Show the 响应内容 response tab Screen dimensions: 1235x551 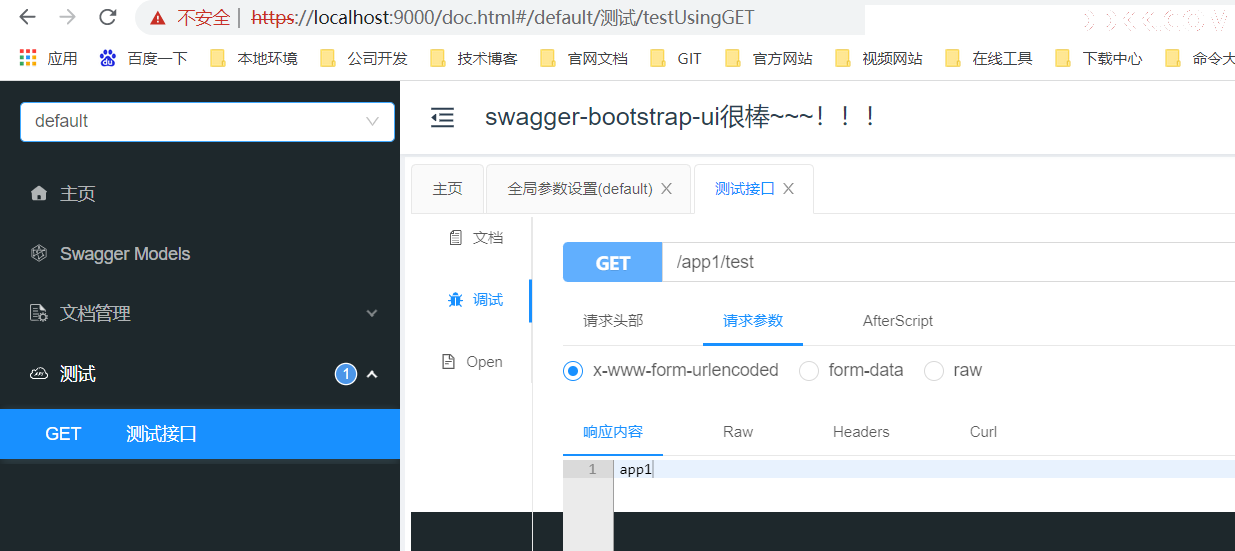click(x=613, y=432)
